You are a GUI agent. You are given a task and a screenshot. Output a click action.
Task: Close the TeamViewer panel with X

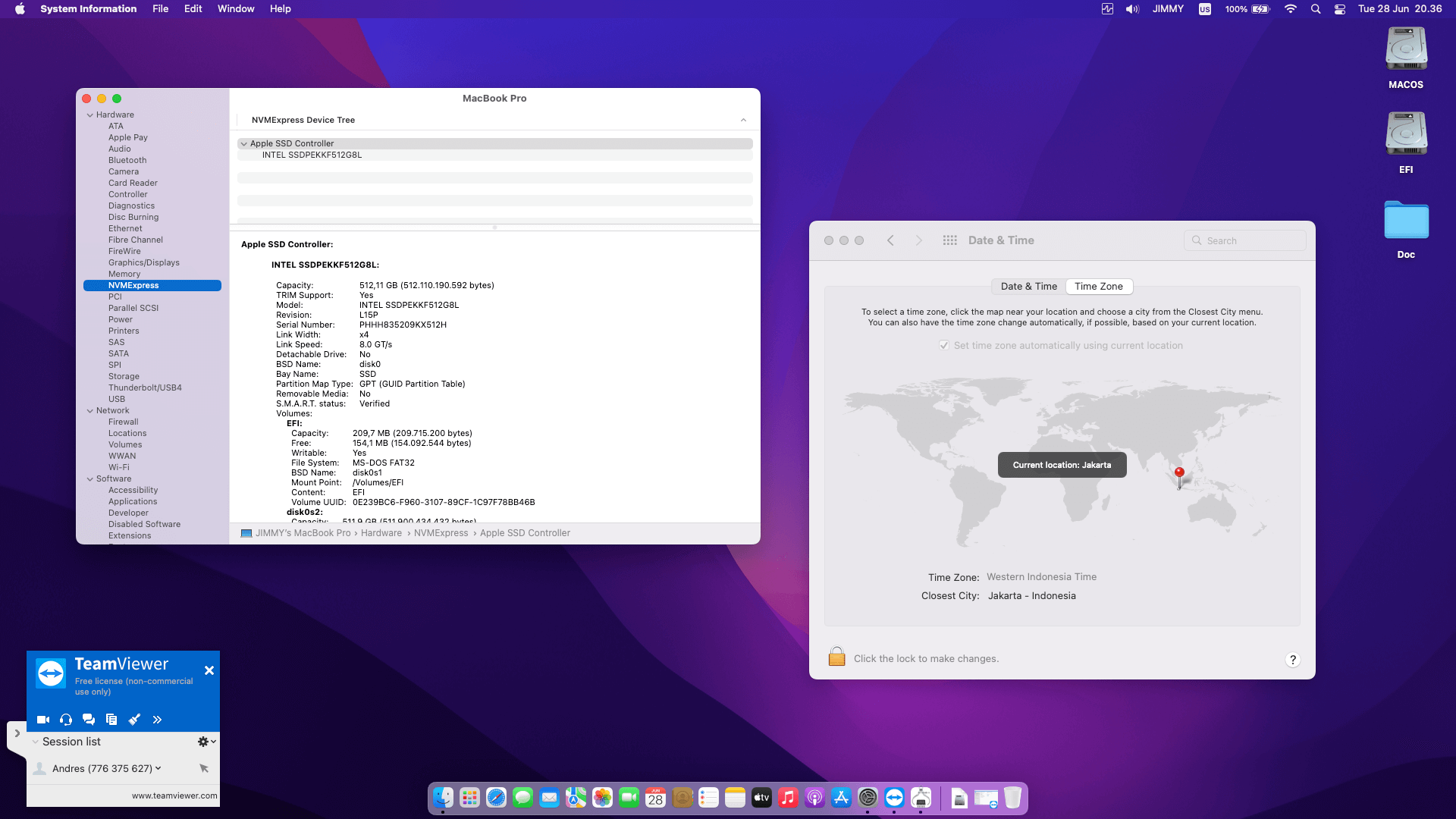209,670
